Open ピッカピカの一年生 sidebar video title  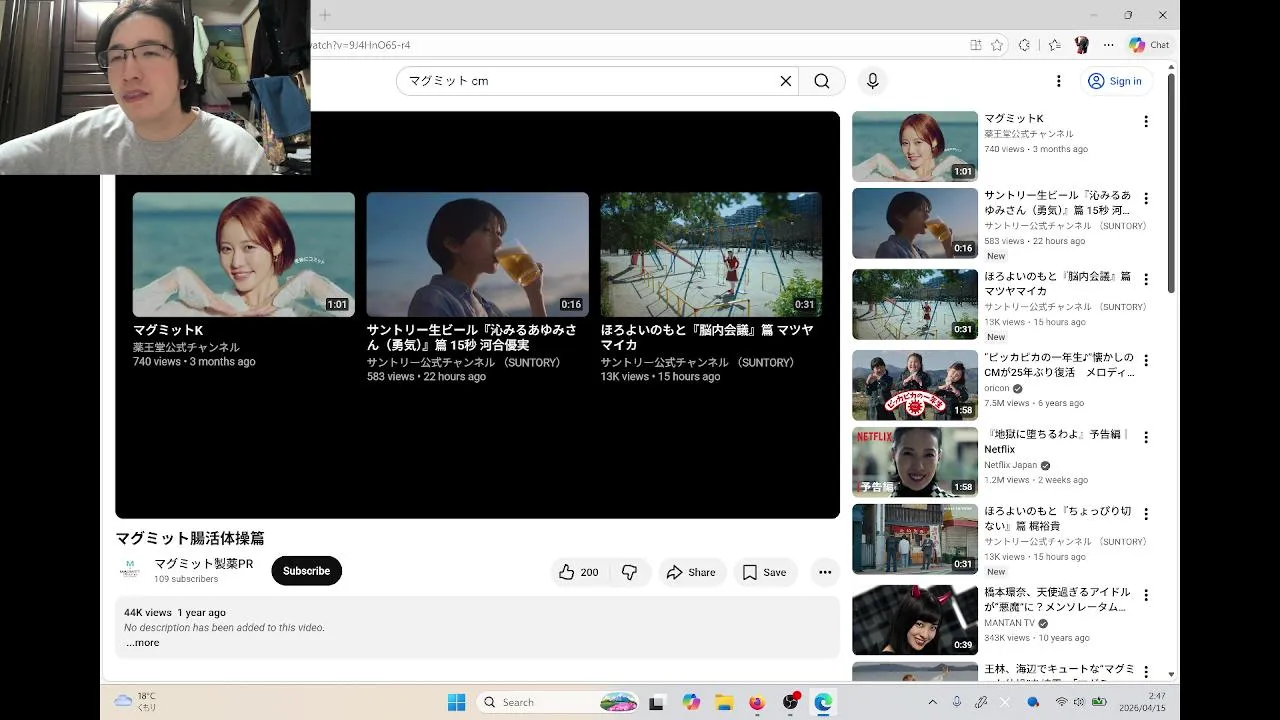[x=1059, y=365]
